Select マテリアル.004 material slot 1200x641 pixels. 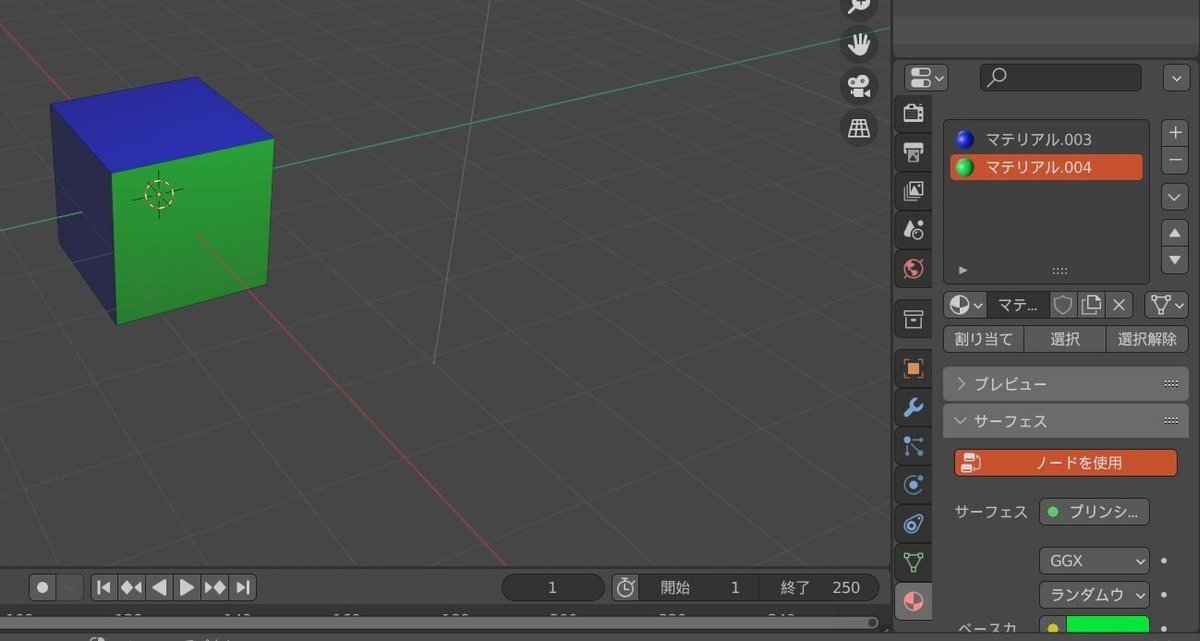[1046, 167]
